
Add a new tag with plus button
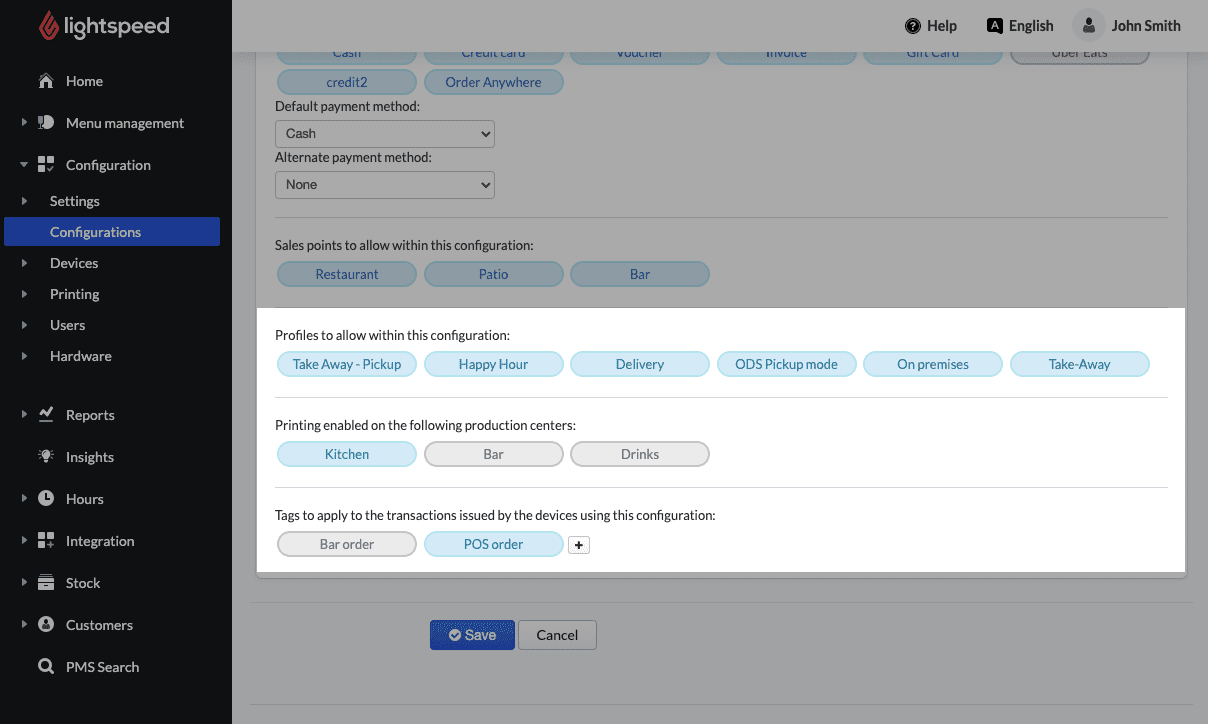pos(579,545)
